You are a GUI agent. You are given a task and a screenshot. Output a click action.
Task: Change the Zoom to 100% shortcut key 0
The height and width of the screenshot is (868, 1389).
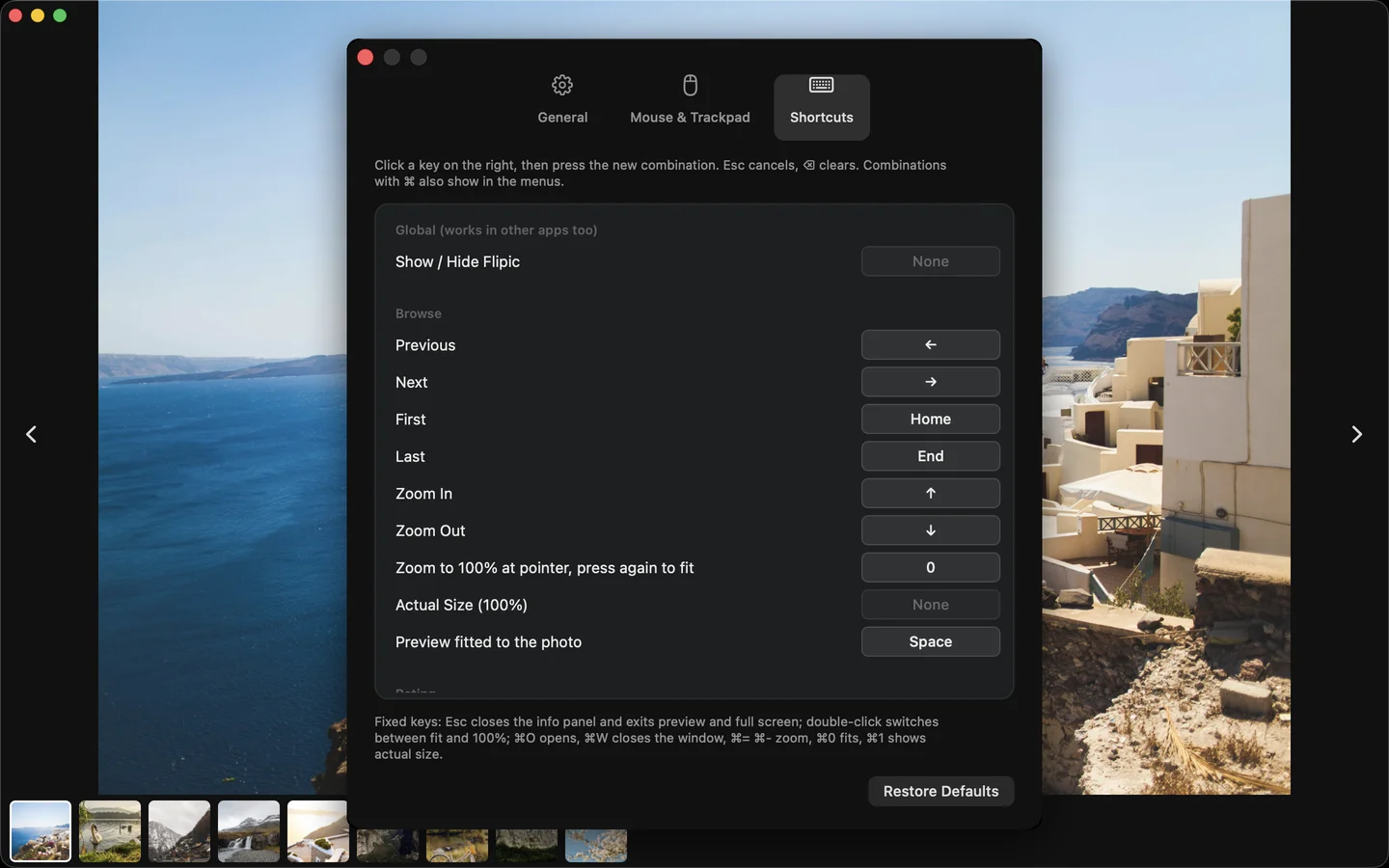coord(931,568)
